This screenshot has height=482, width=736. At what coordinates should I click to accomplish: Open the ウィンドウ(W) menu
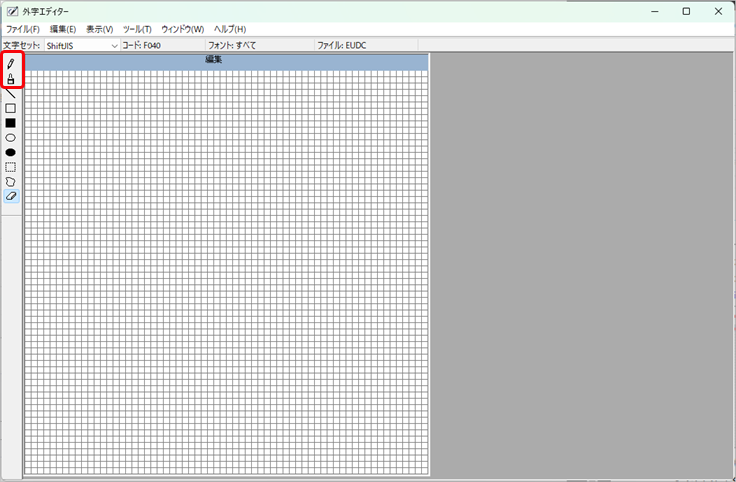click(182, 29)
